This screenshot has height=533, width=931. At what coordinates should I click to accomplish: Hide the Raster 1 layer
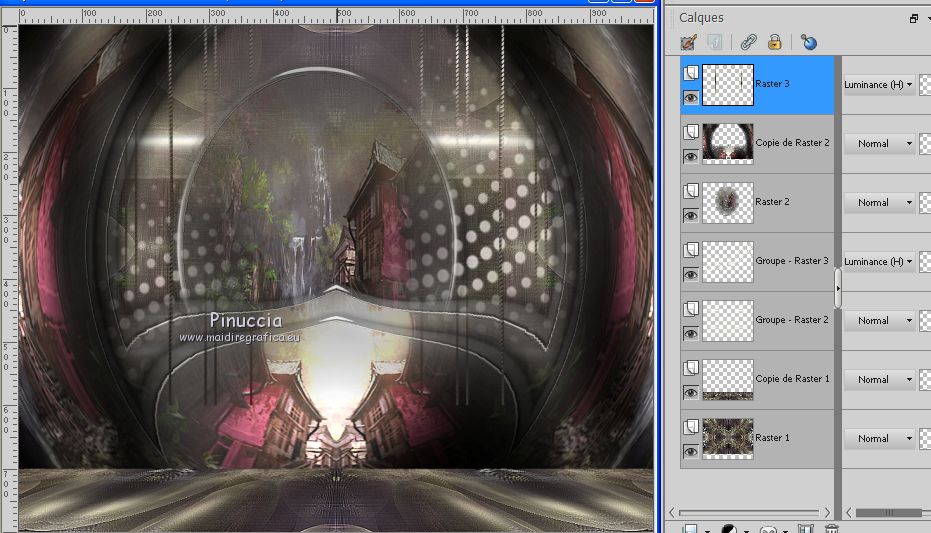click(690, 451)
